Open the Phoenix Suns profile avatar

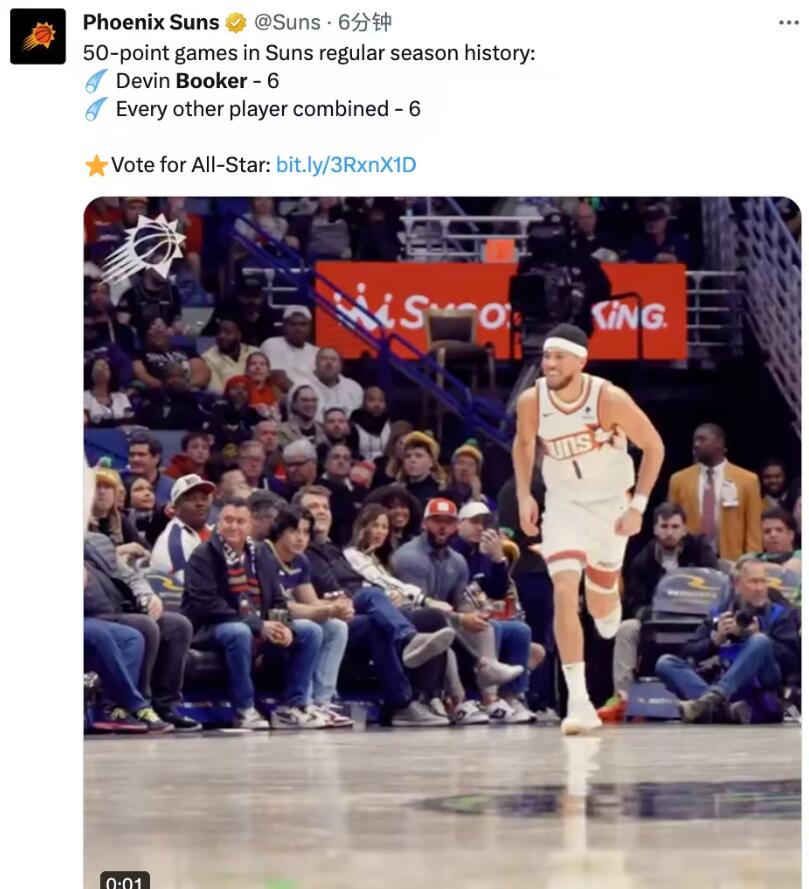(38, 36)
